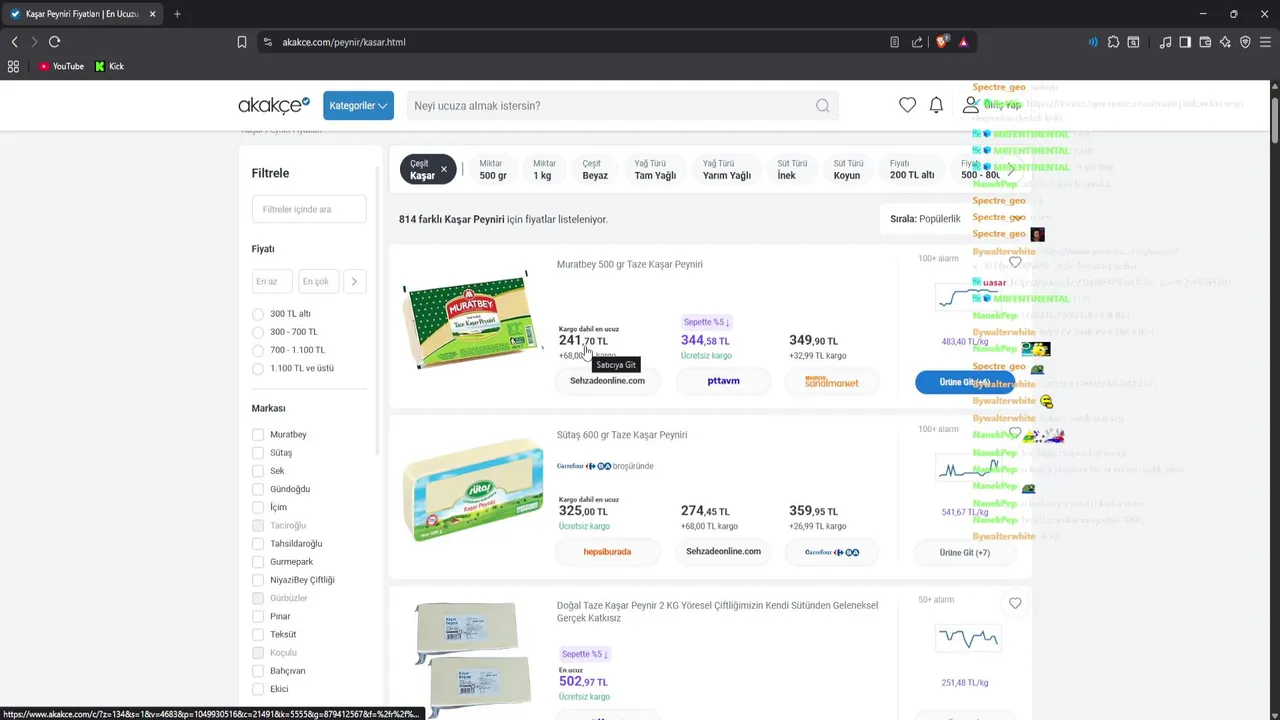Open Brave reader mode icon in address bar
1280x720 pixels.
tap(894, 42)
